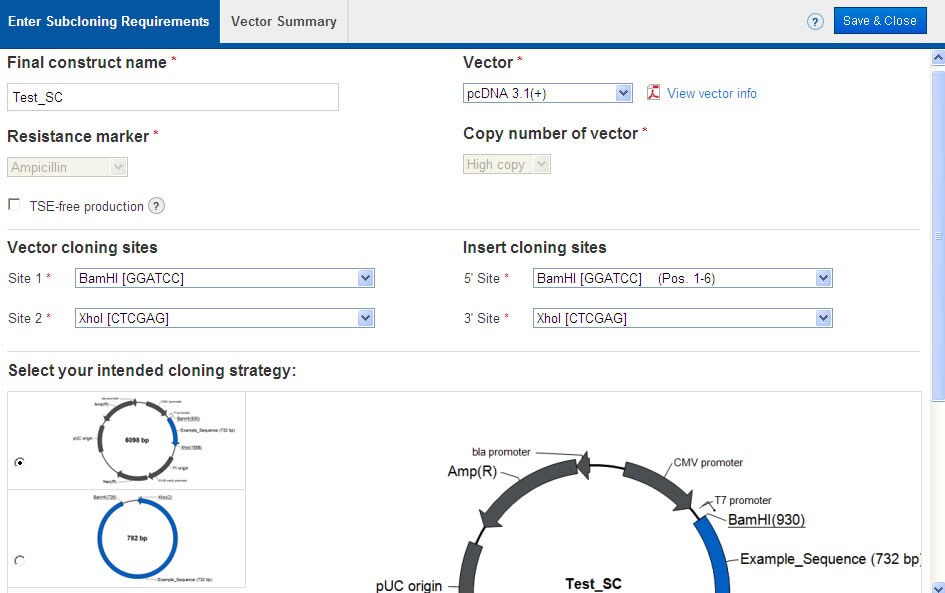Switch to the Vector Summary tab
The image size is (945, 593).
coord(283,21)
